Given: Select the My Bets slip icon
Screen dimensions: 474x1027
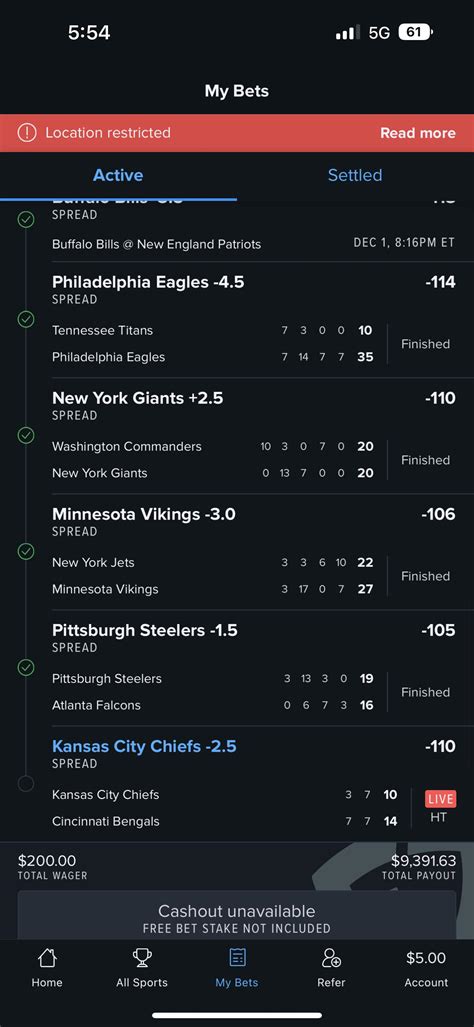Looking at the screenshot, I should pyautogui.click(x=237, y=958).
